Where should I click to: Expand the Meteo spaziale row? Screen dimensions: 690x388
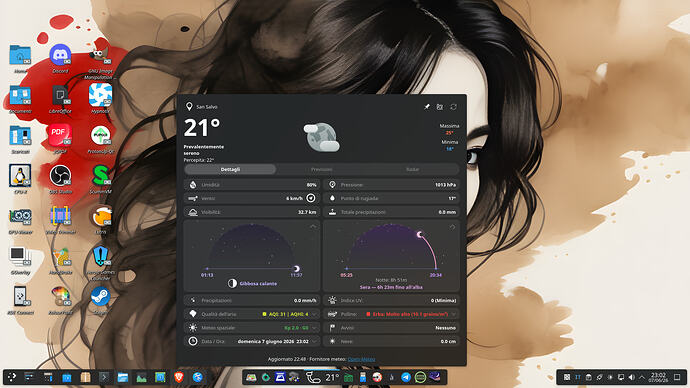tap(252, 328)
